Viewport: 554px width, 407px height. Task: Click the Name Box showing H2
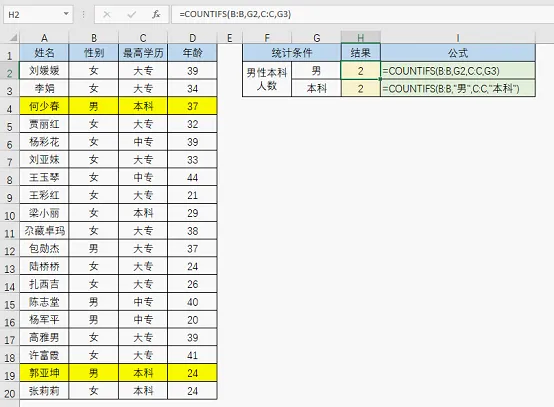point(38,14)
